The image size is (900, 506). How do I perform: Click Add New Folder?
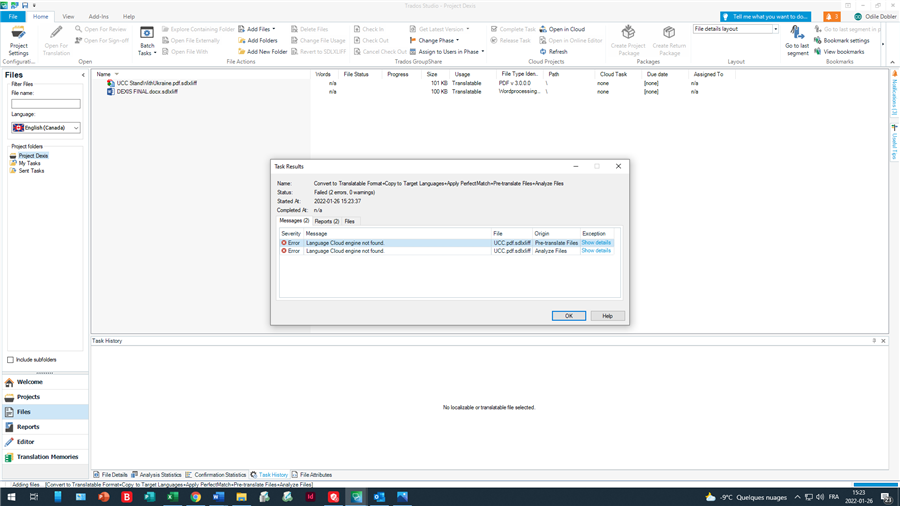262,52
